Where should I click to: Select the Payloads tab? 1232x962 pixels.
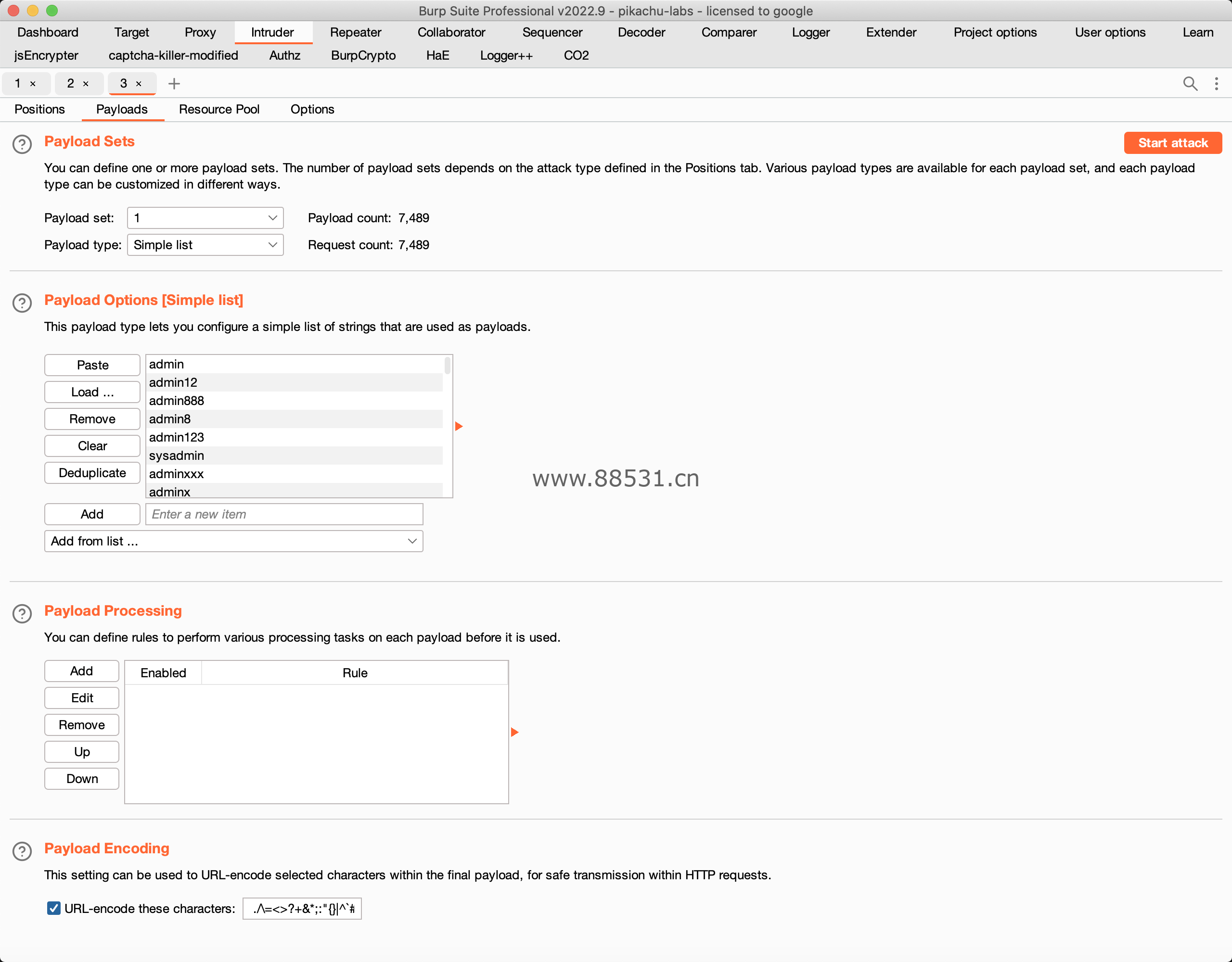point(122,109)
